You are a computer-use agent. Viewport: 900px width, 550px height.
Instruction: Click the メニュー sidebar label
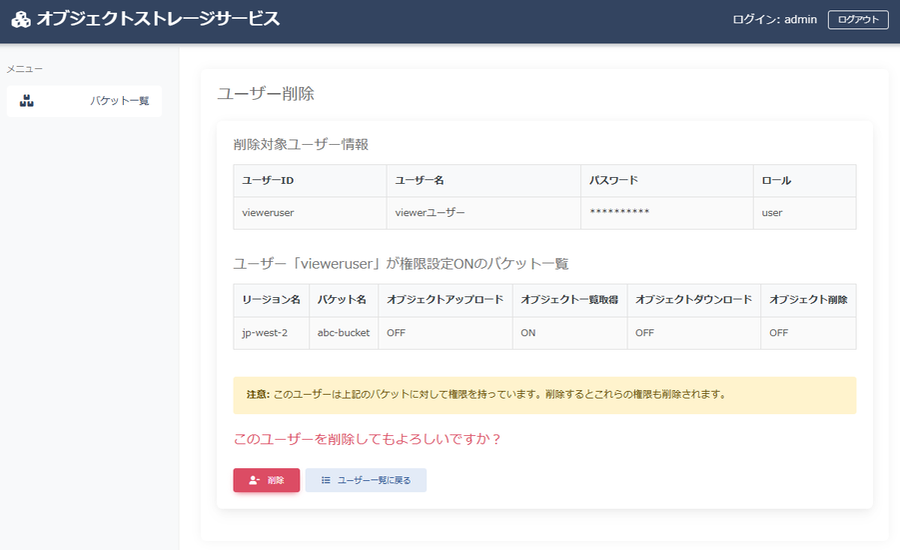point(25,69)
